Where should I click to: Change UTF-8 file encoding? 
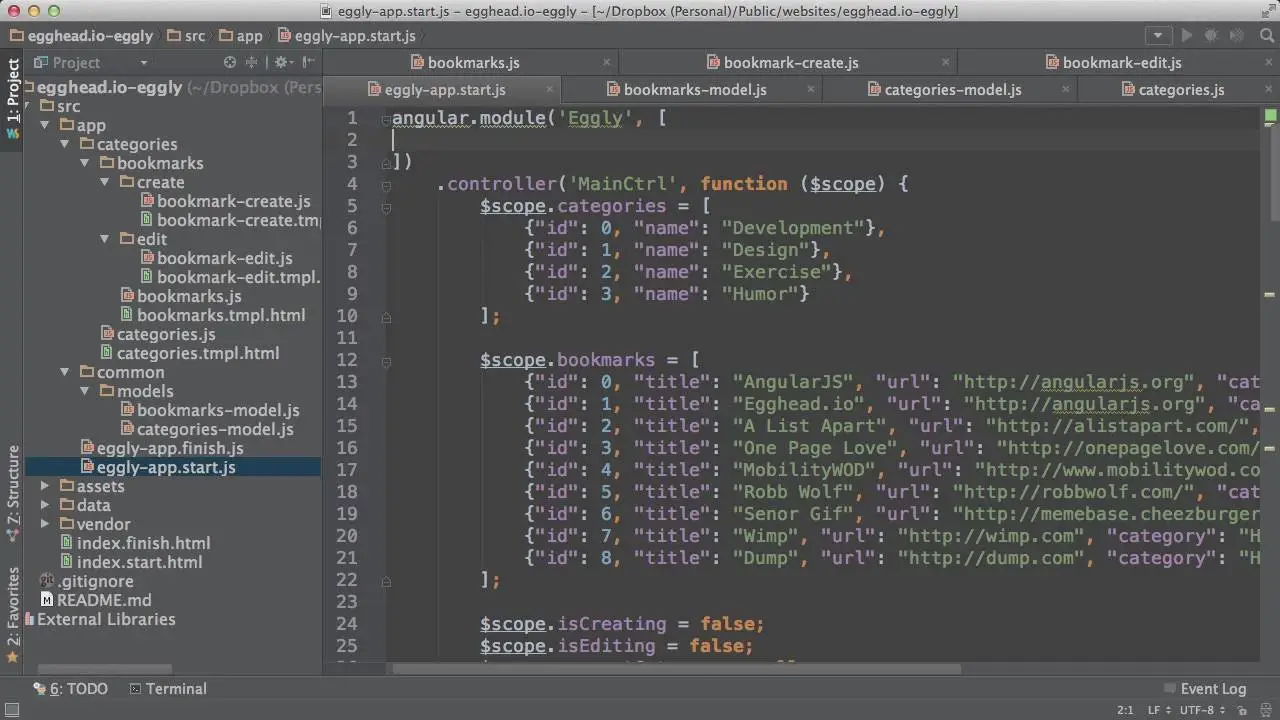(x=1204, y=710)
